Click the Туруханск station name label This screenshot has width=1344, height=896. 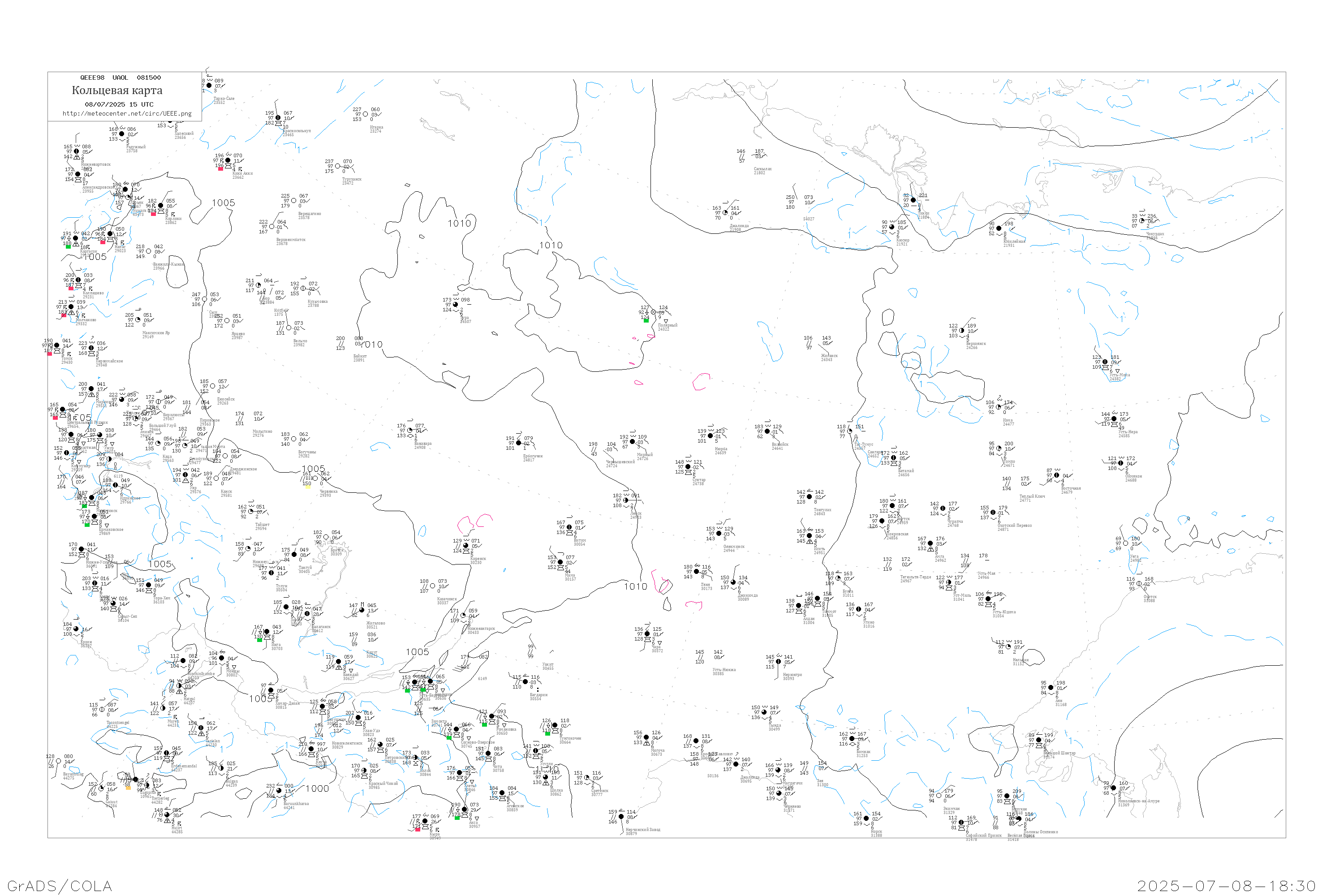[351, 180]
